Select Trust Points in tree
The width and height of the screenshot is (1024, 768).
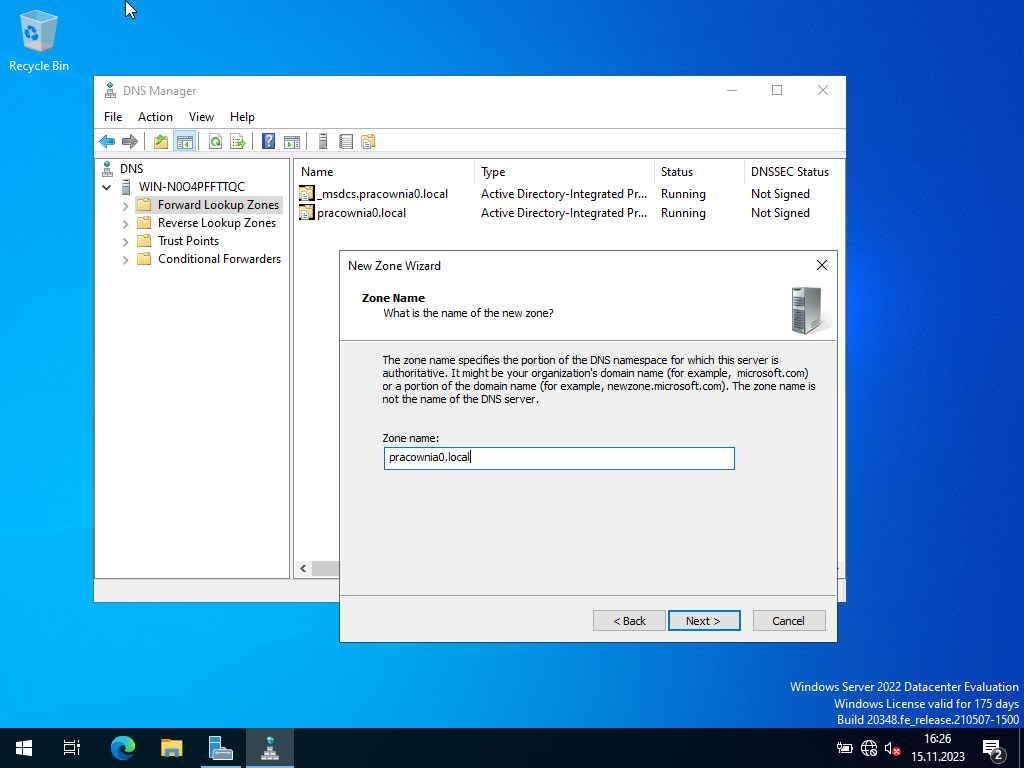pyautogui.click(x=188, y=240)
